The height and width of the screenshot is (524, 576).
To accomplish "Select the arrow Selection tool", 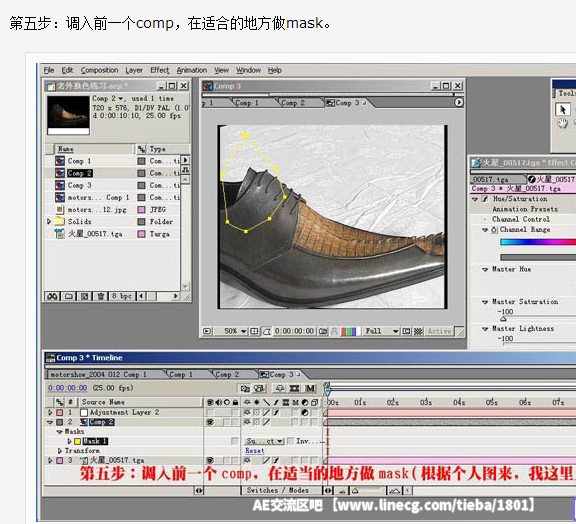I will coord(562,109).
